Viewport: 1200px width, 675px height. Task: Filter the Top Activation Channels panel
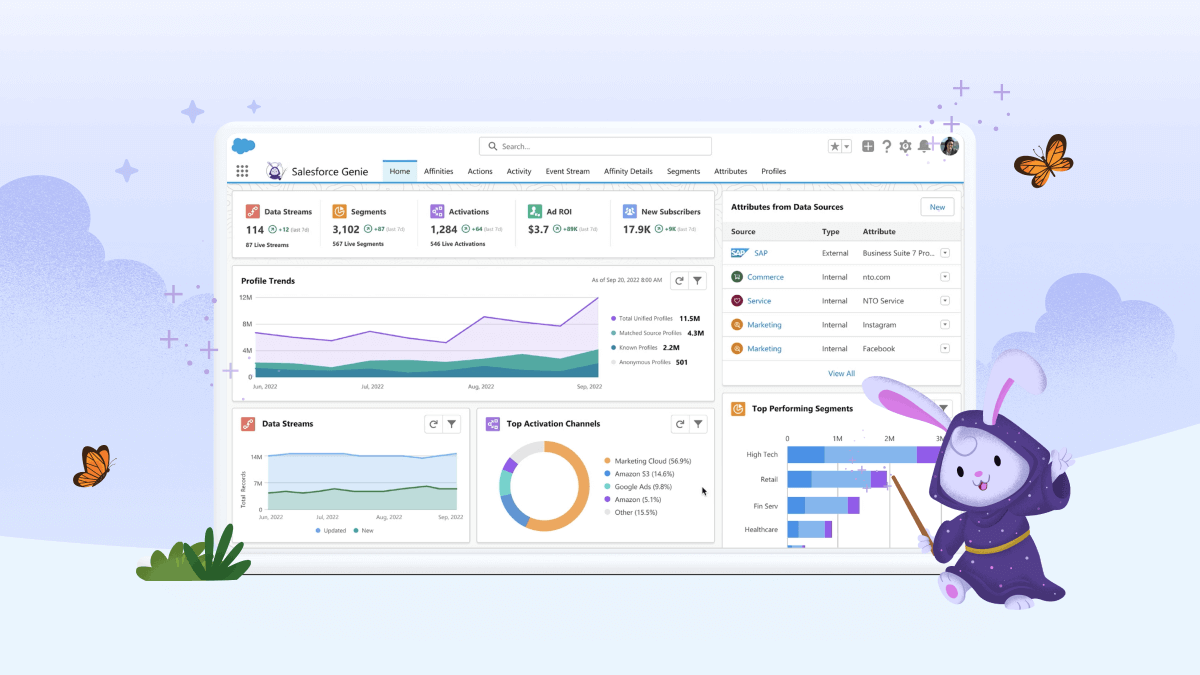[x=698, y=424]
